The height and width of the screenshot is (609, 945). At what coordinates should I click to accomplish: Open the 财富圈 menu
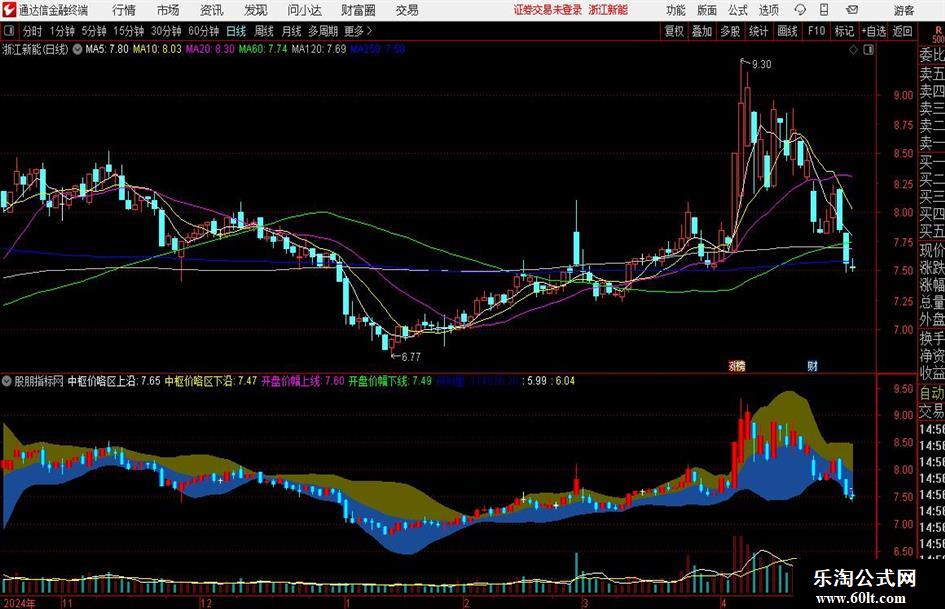pos(358,10)
